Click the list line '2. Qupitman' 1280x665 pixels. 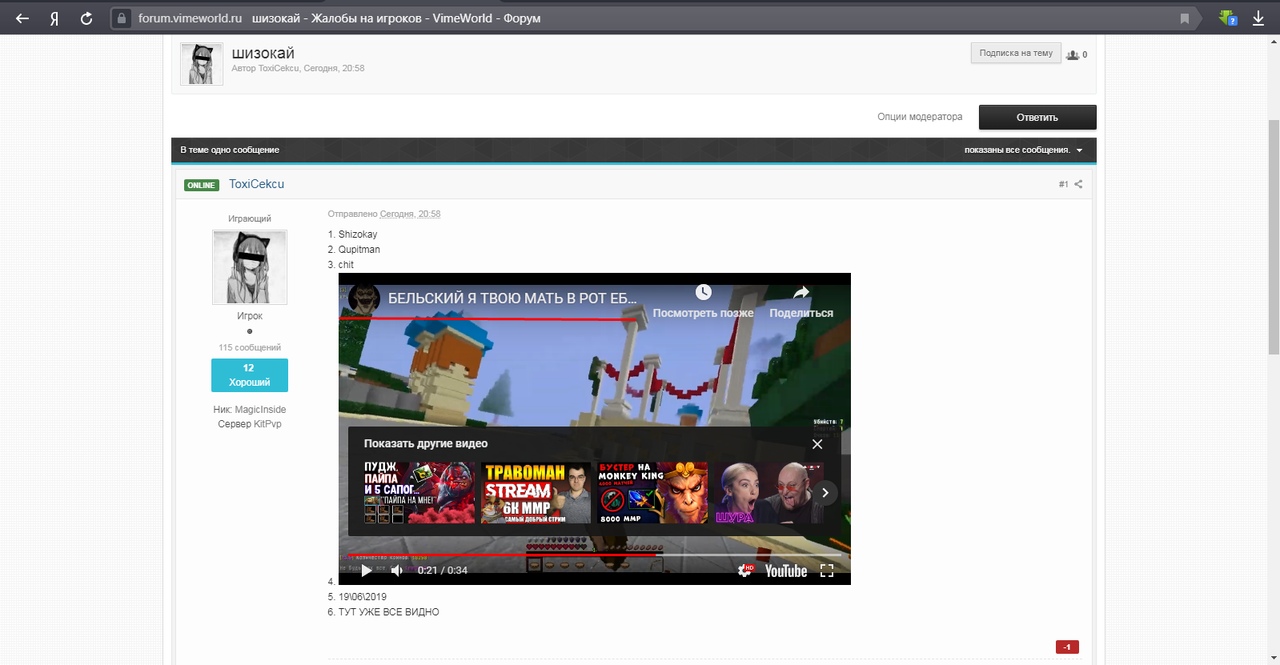354,249
